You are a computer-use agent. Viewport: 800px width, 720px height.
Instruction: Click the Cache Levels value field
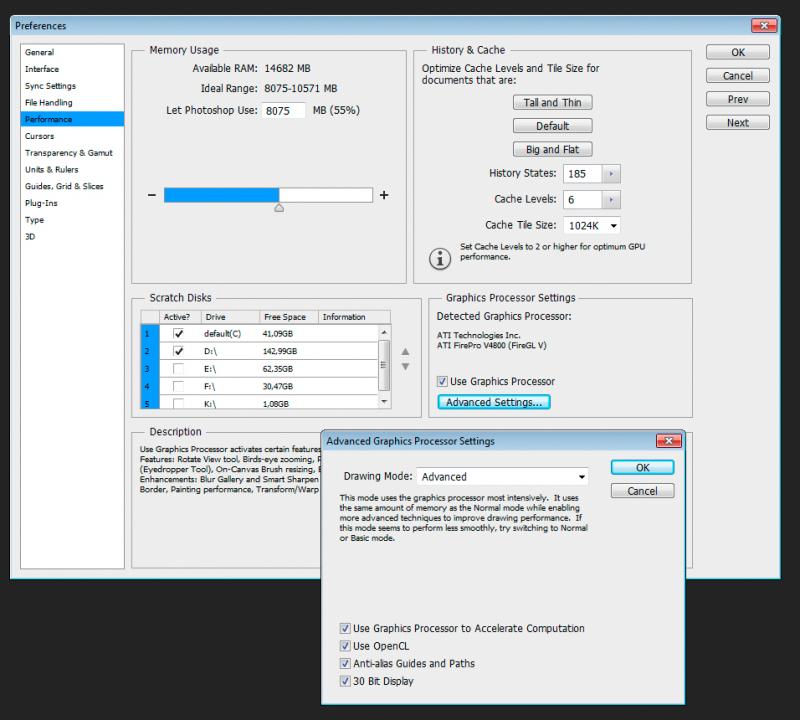583,200
